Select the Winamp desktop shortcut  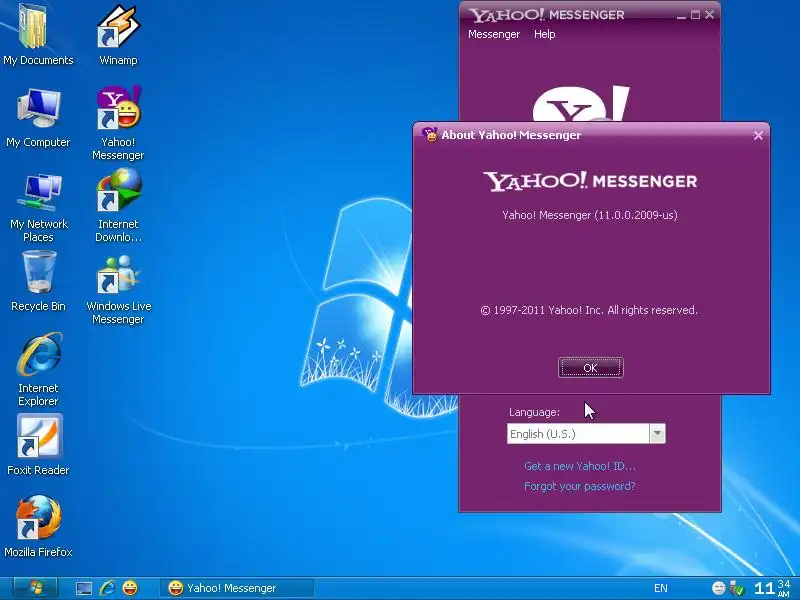118,35
